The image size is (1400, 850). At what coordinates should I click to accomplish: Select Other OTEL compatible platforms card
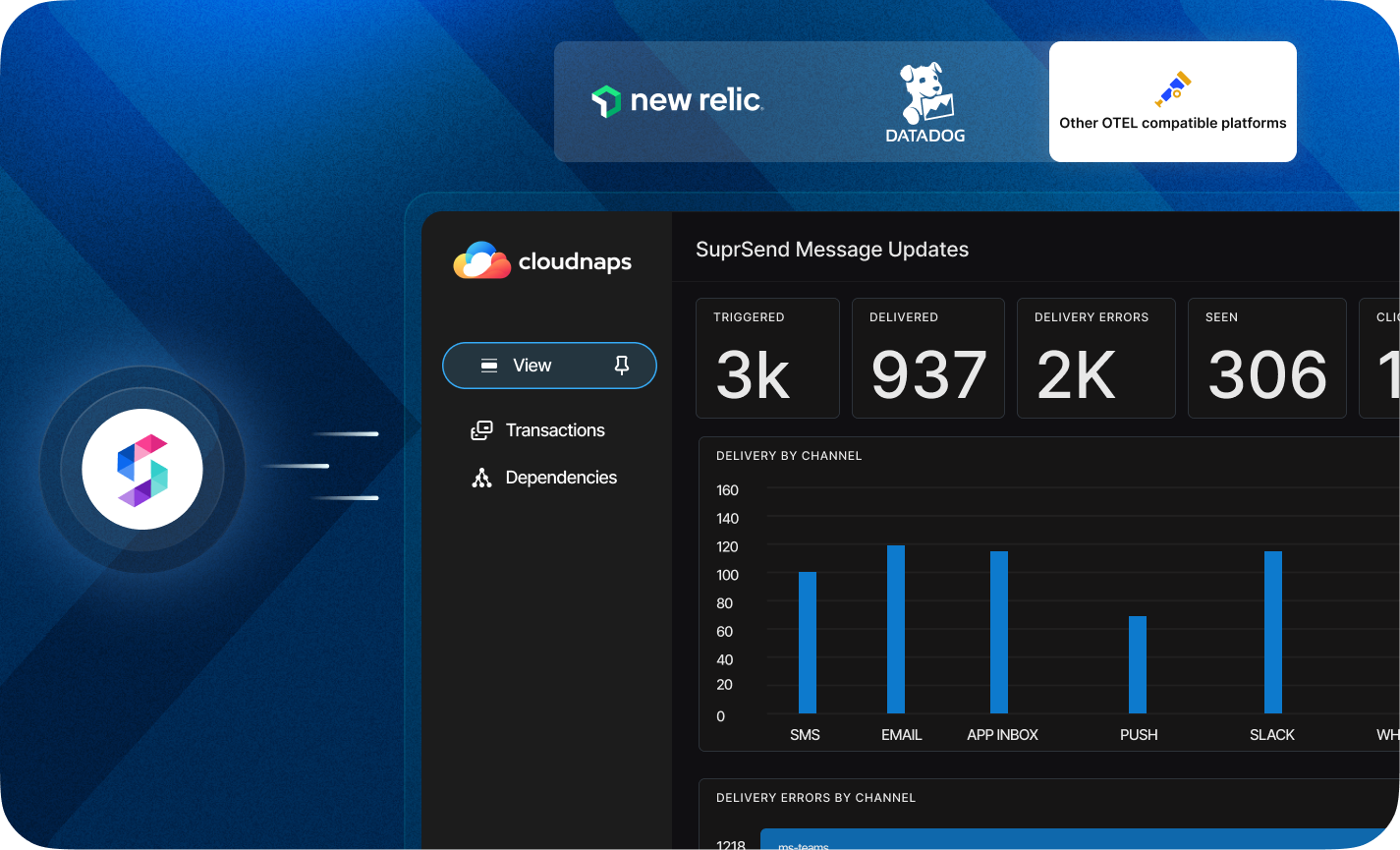click(x=1173, y=102)
